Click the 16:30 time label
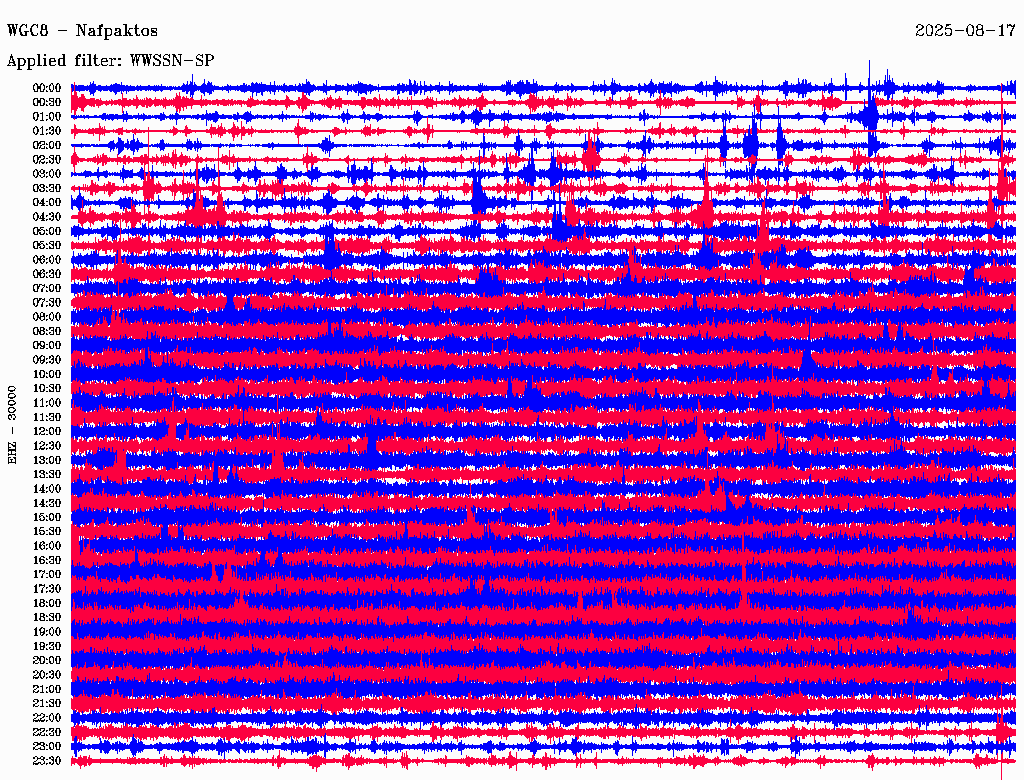Viewport: 1024px width, 780px height. click(47, 561)
